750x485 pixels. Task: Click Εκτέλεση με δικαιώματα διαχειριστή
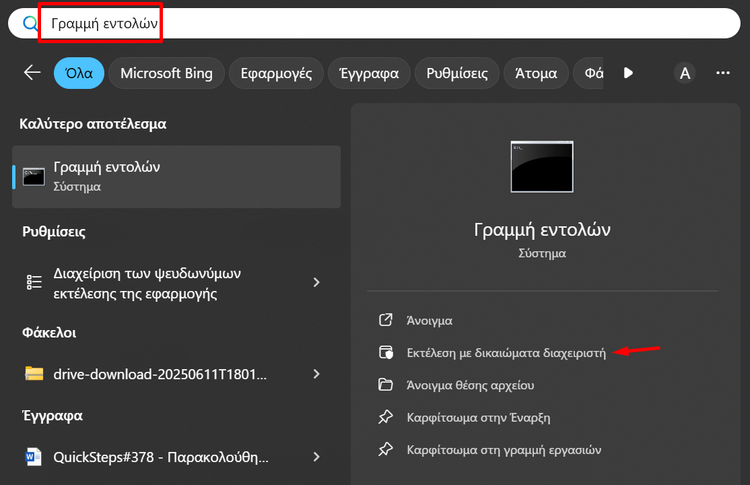(506, 353)
